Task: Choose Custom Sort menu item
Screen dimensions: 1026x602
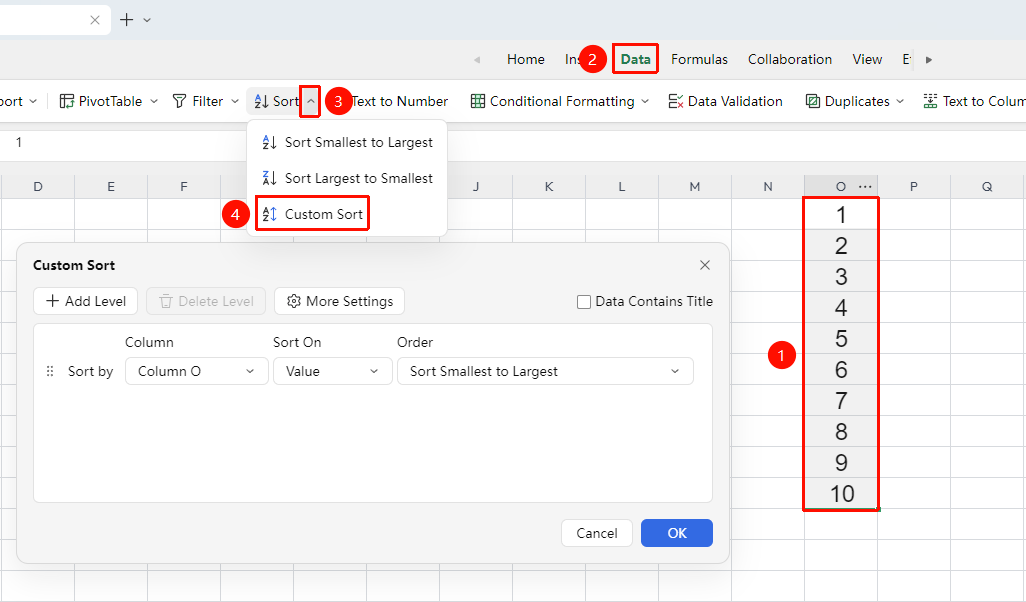Action: coord(347,215)
